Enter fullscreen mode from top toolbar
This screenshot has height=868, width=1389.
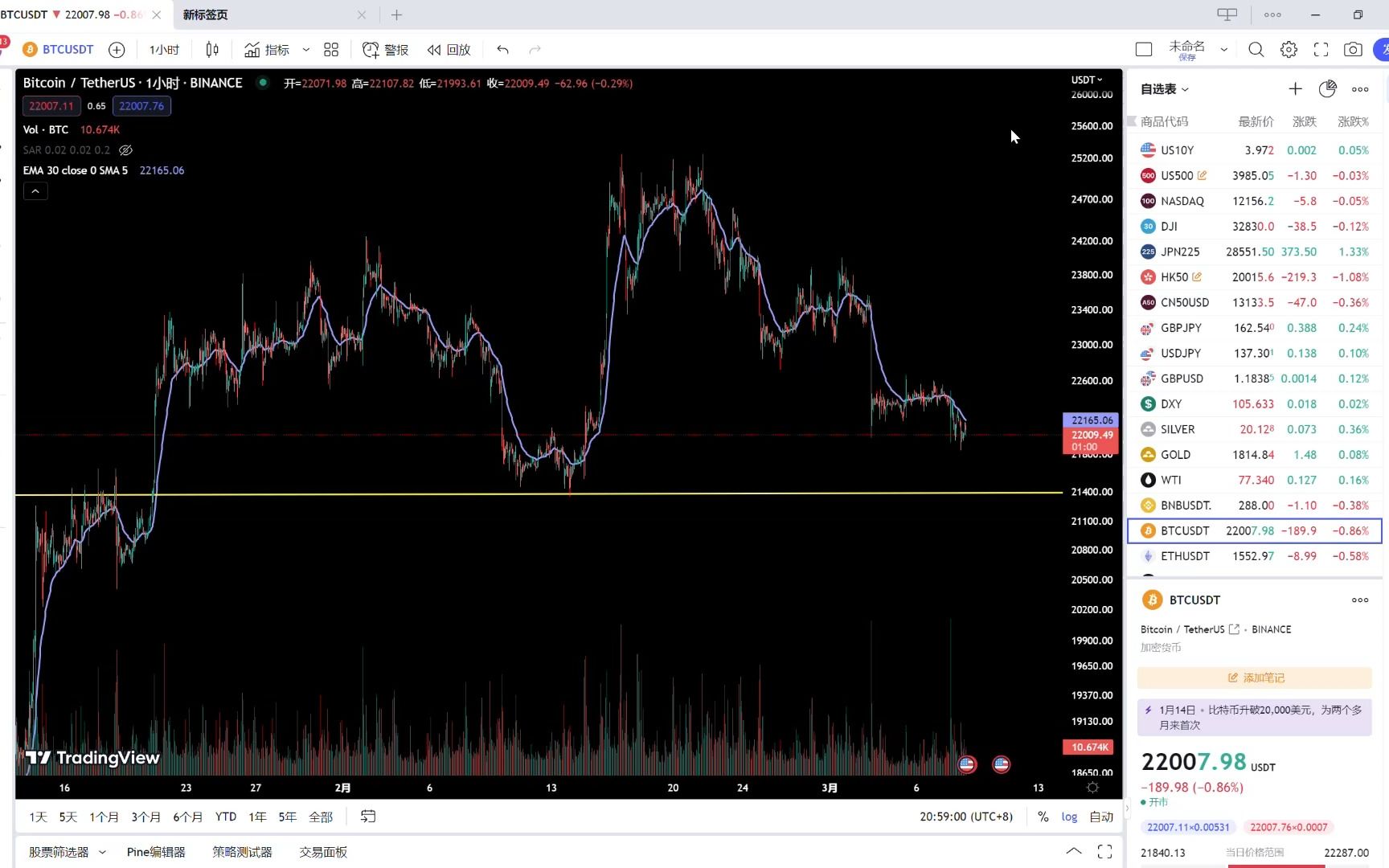[x=1321, y=50]
